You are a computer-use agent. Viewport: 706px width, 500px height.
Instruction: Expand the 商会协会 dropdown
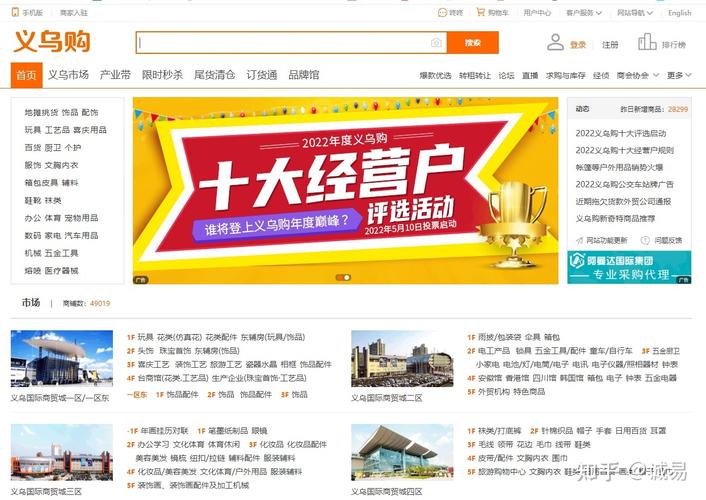638,75
